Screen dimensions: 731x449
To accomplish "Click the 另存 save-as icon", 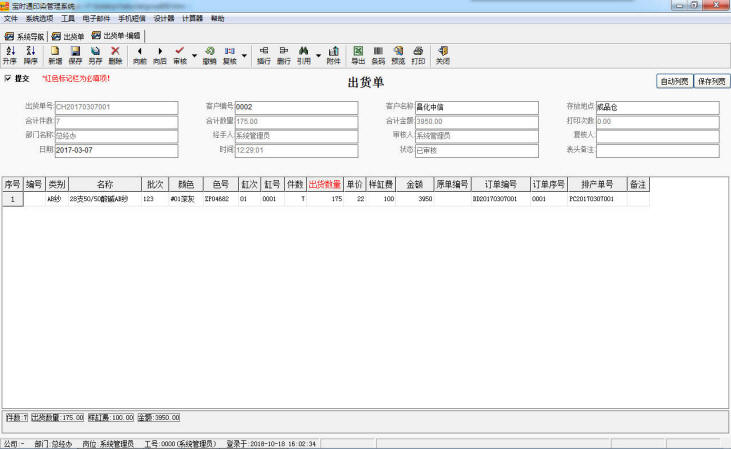I will 95,55.
